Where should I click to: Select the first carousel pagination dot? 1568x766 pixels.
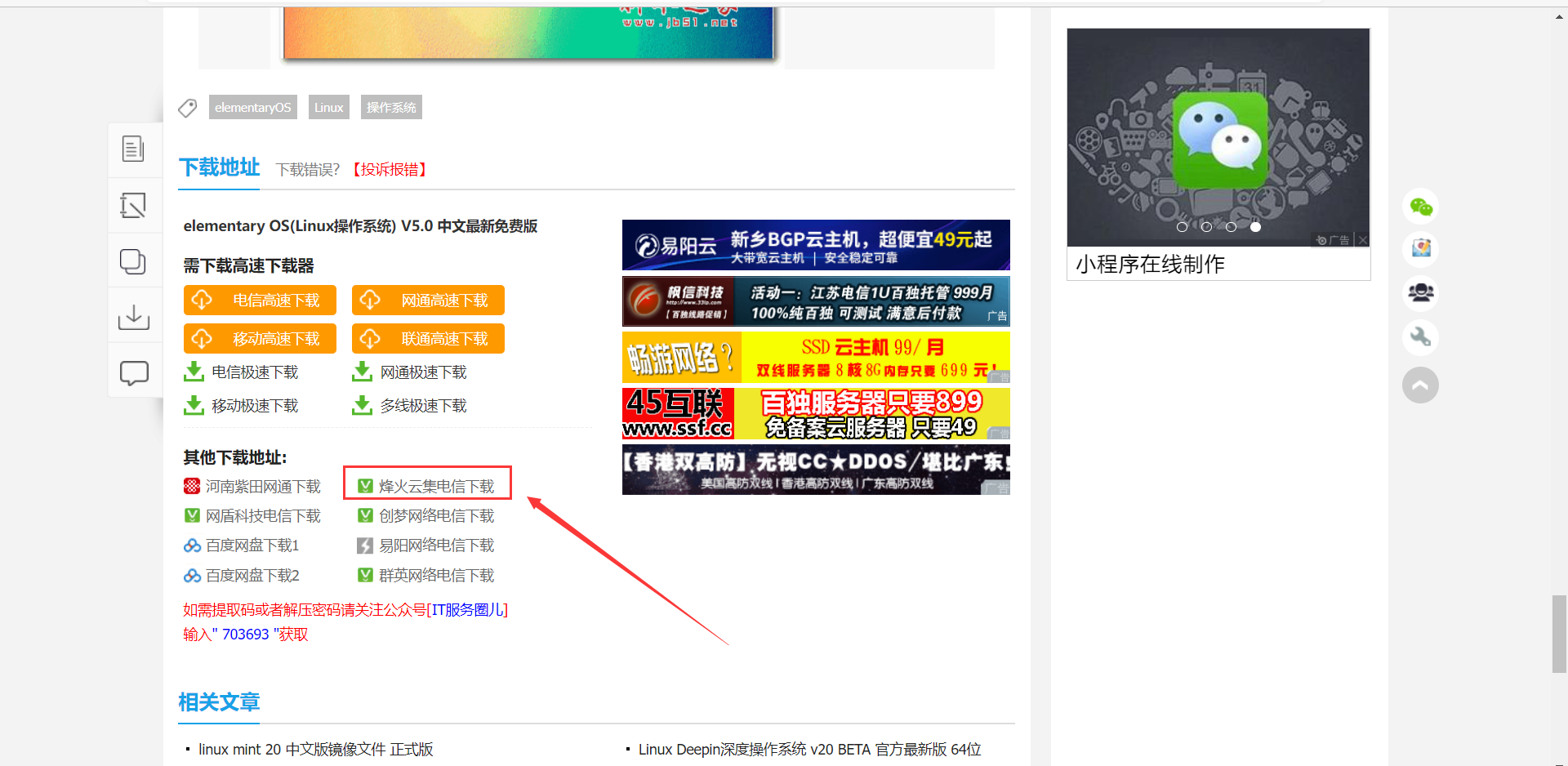[x=1182, y=227]
